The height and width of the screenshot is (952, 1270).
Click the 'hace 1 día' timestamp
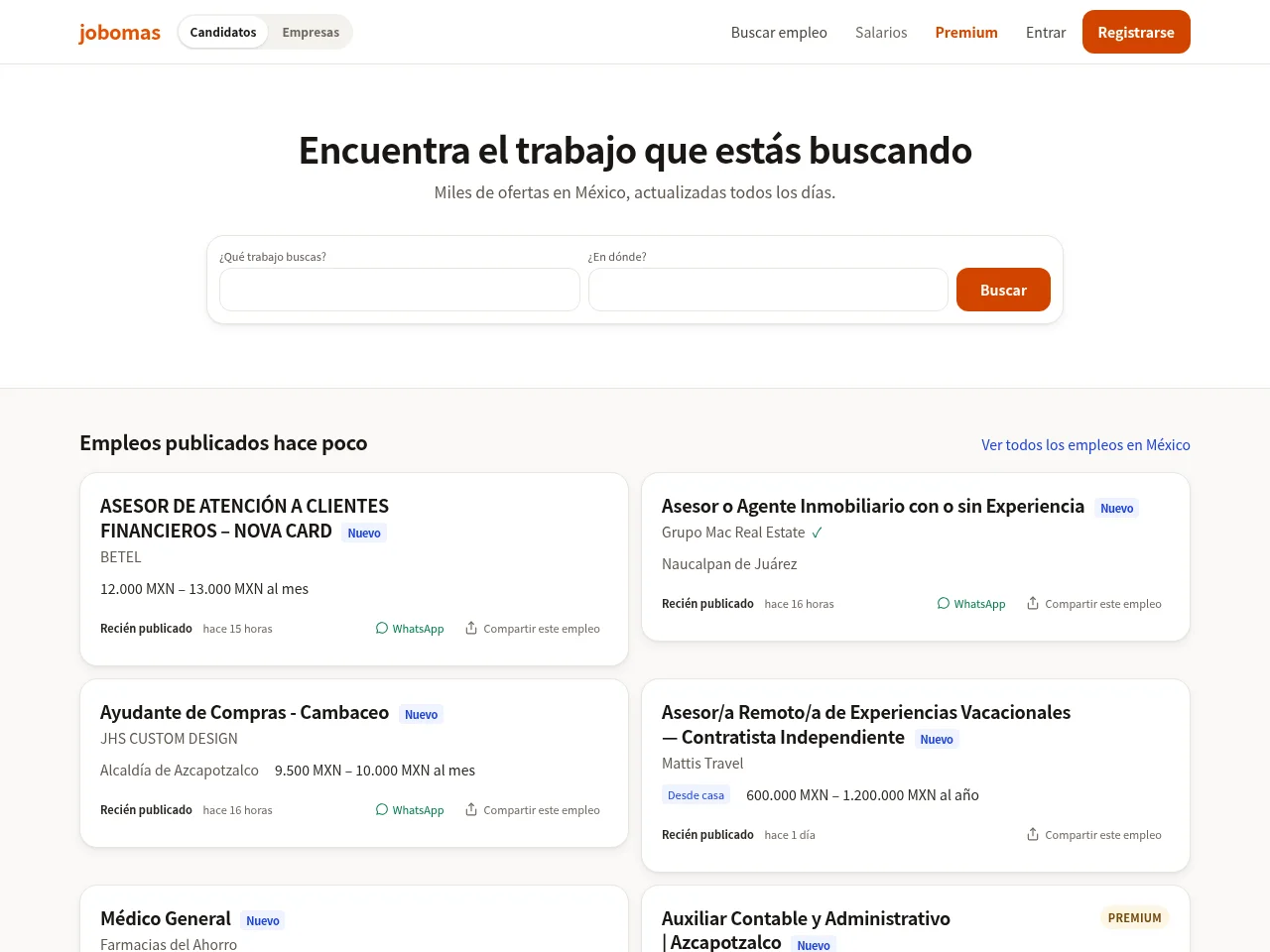tap(790, 835)
